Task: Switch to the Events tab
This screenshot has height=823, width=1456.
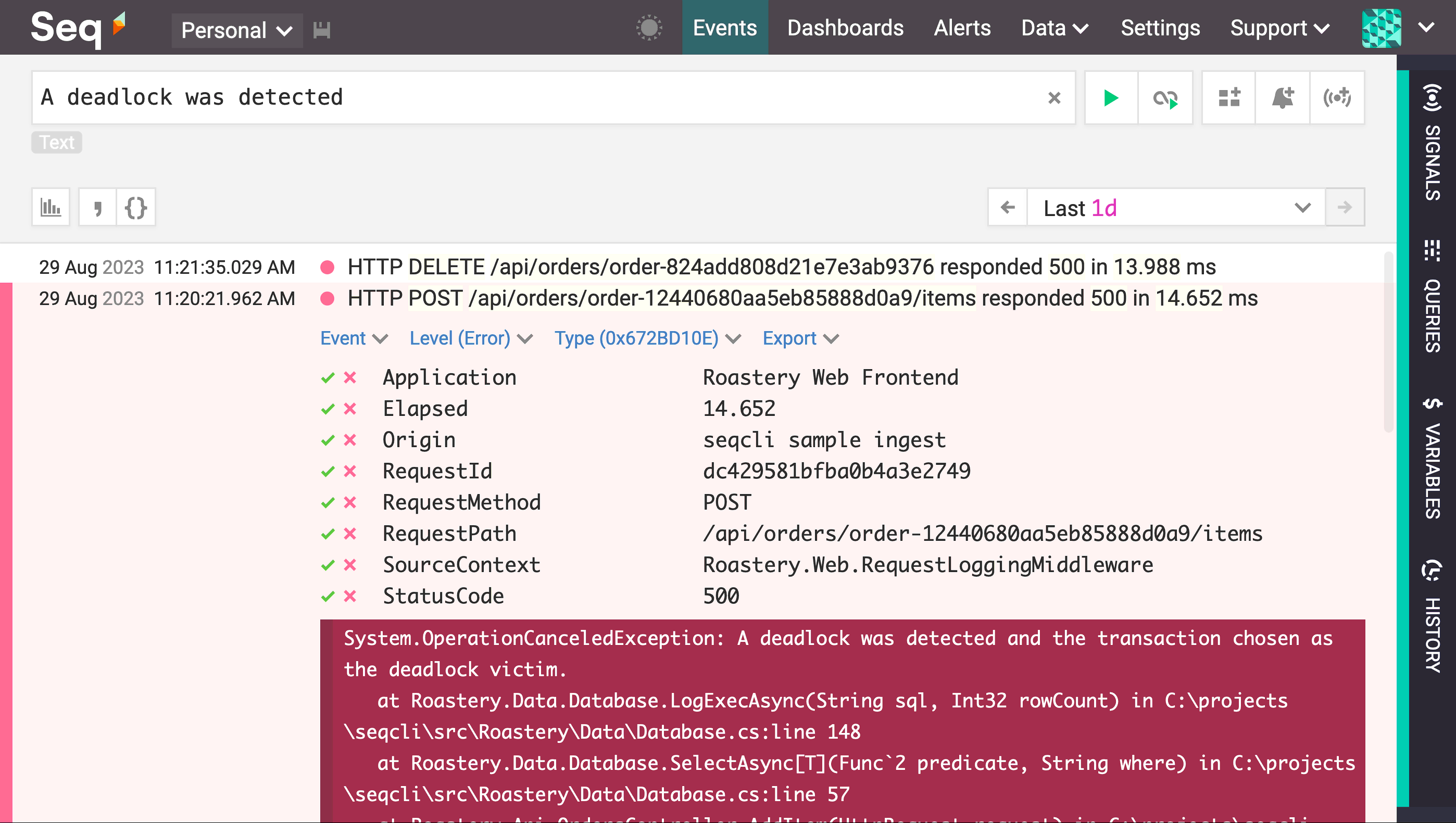Action: [725, 28]
